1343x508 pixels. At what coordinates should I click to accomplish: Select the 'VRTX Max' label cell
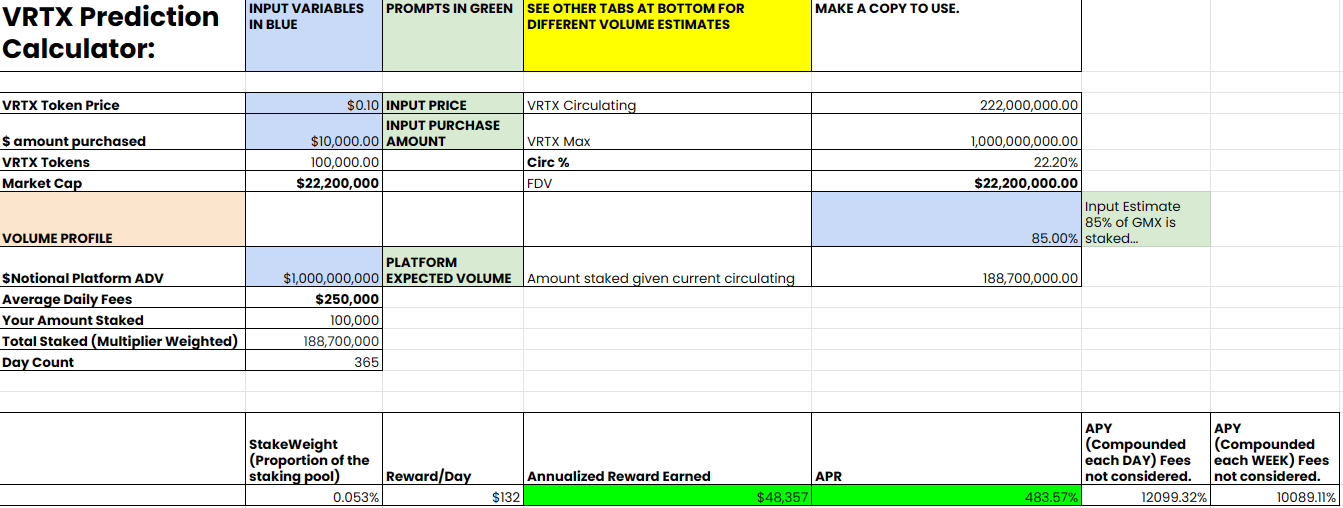point(667,133)
